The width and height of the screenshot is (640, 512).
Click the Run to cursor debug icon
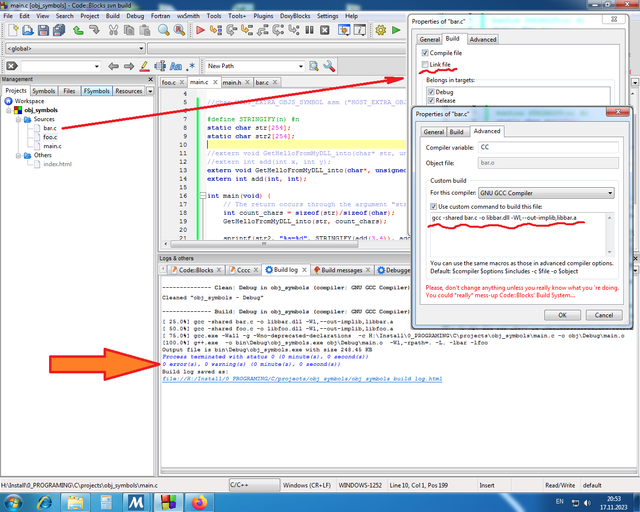216,30
